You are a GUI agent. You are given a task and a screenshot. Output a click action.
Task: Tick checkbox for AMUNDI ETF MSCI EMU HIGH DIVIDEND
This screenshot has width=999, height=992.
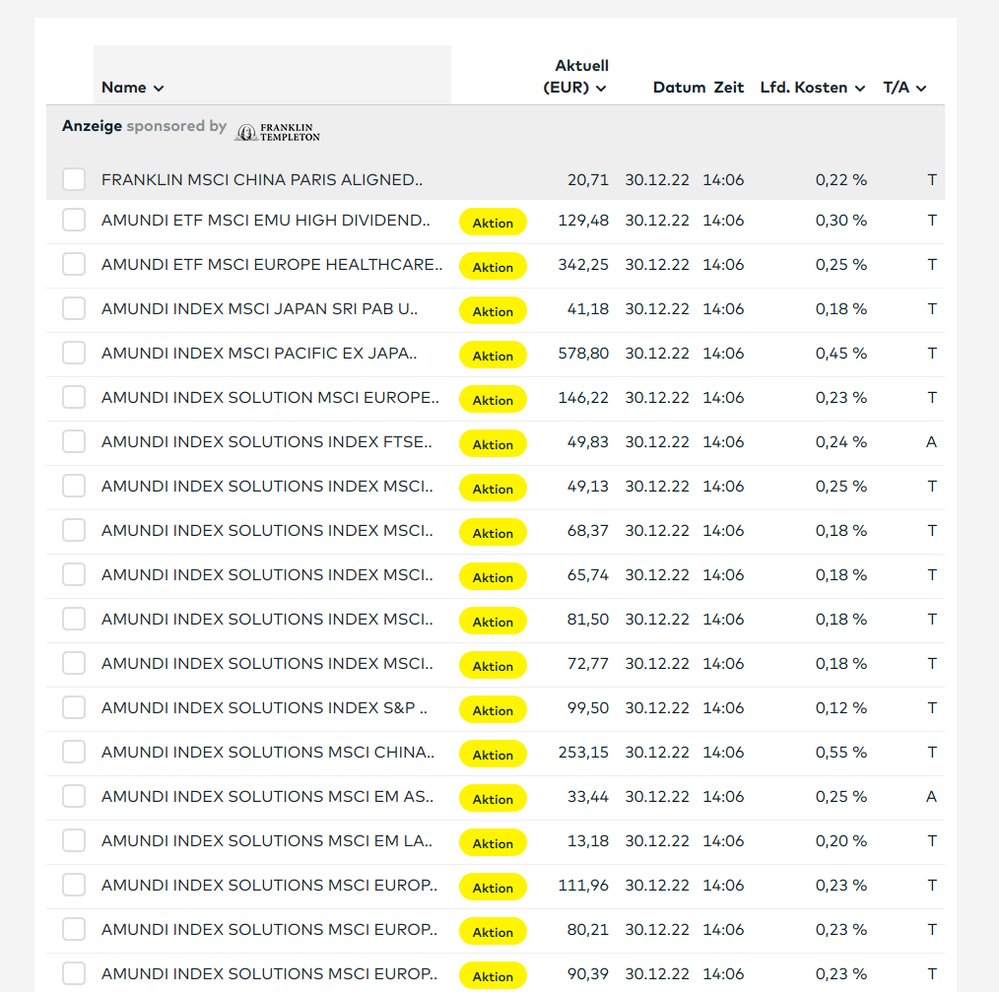click(x=74, y=220)
